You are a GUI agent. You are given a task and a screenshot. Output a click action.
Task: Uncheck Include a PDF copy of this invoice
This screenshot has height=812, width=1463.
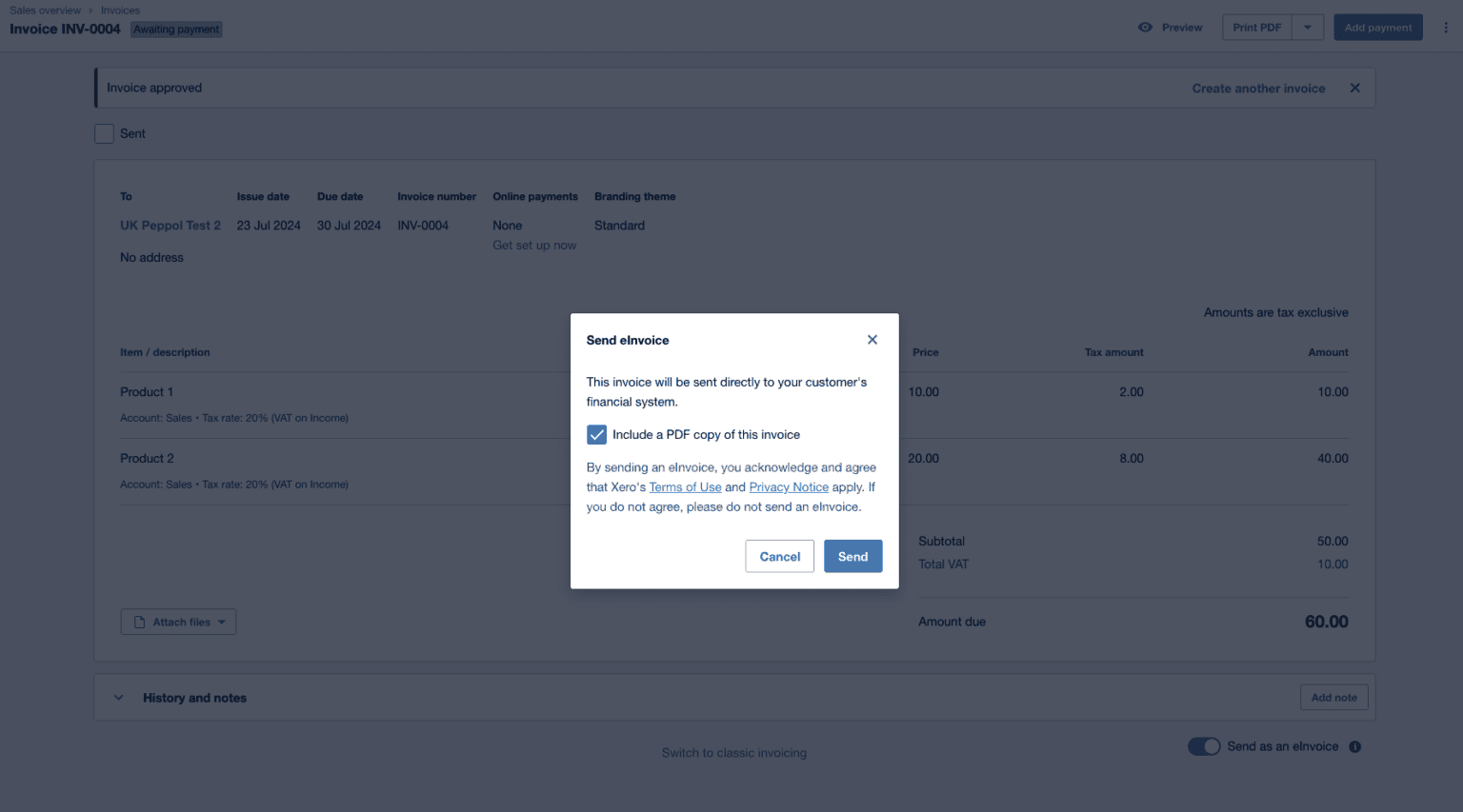[596, 434]
